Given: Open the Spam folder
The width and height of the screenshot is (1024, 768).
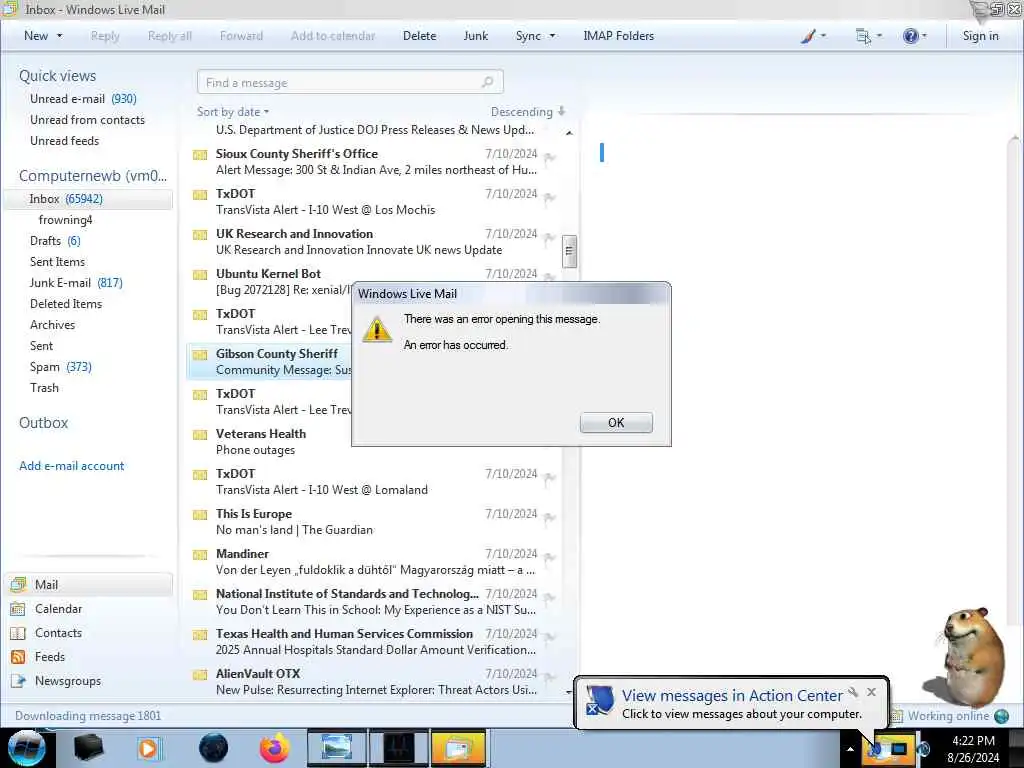Looking at the screenshot, I should pos(61,366).
